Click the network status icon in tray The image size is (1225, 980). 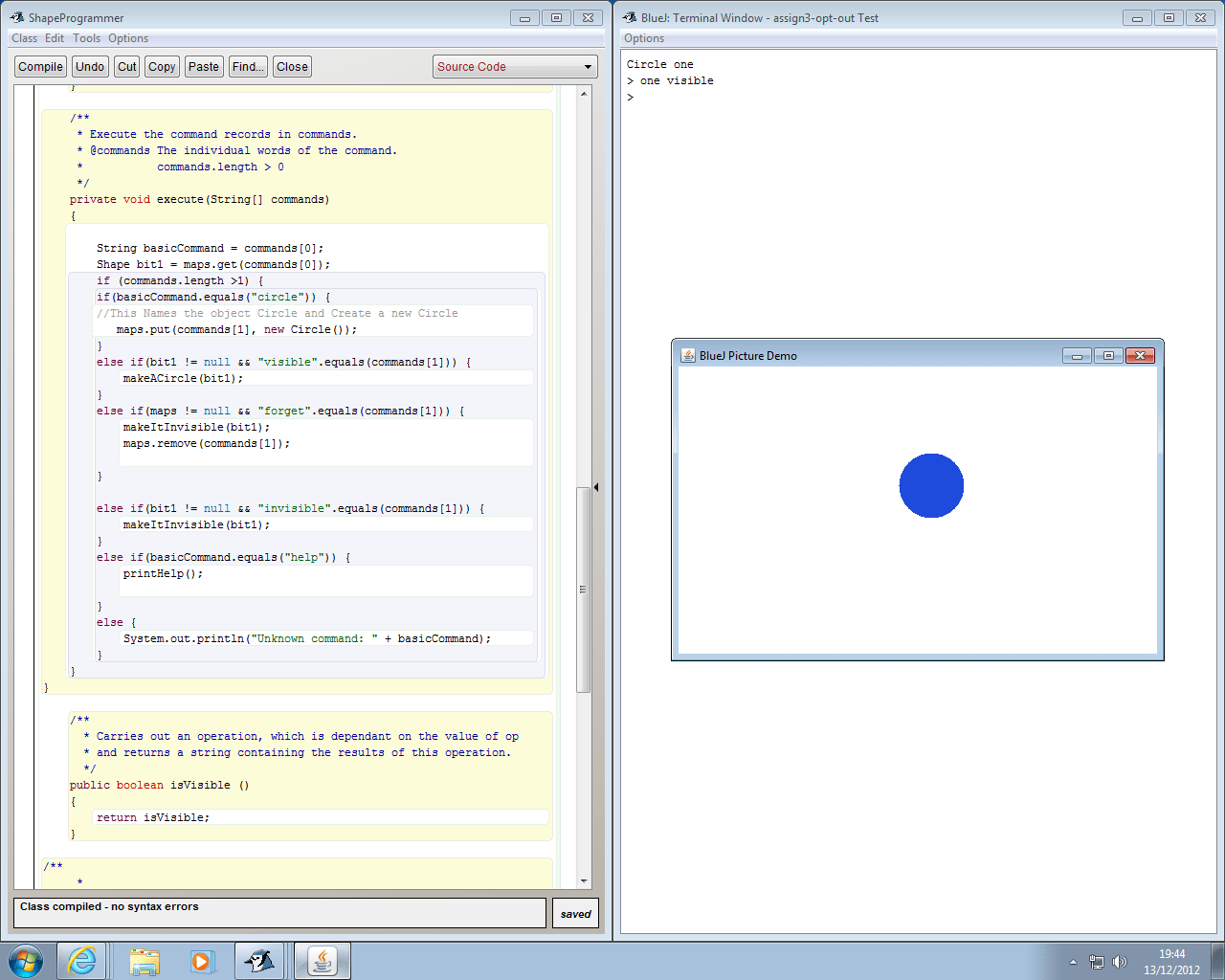tap(1098, 962)
